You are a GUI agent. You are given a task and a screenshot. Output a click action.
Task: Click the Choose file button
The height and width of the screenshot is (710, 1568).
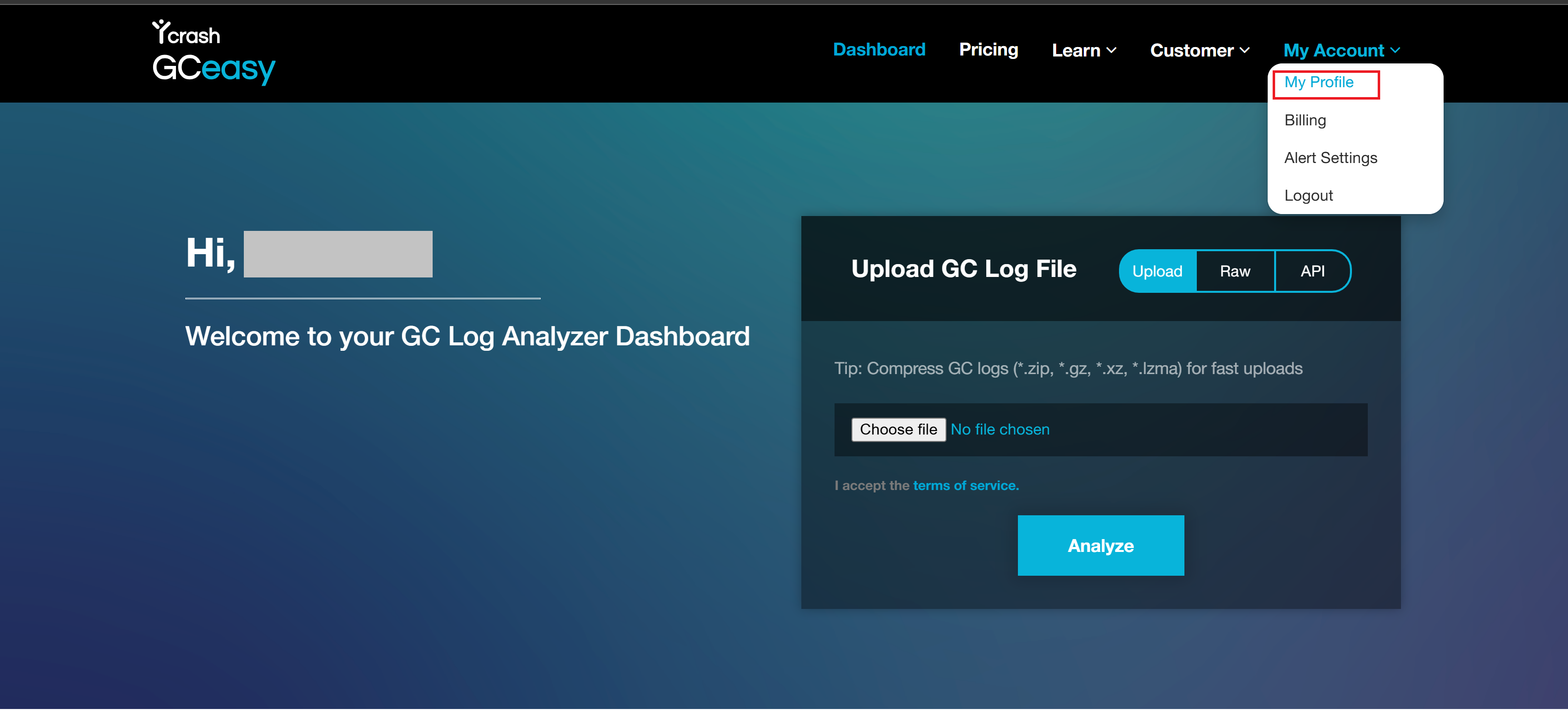898,430
